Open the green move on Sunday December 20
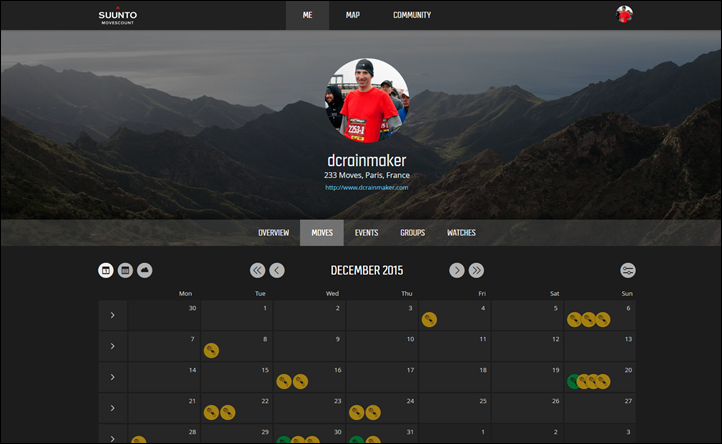This screenshot has height=444, width=722. [x=572, y=381]
